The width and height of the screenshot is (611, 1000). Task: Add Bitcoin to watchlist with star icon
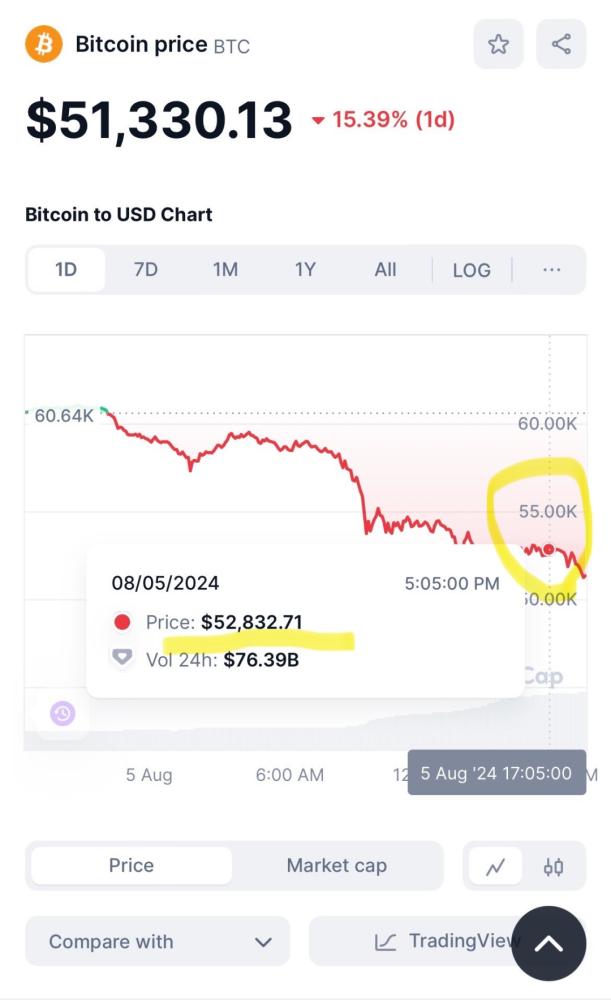[498, 44]
